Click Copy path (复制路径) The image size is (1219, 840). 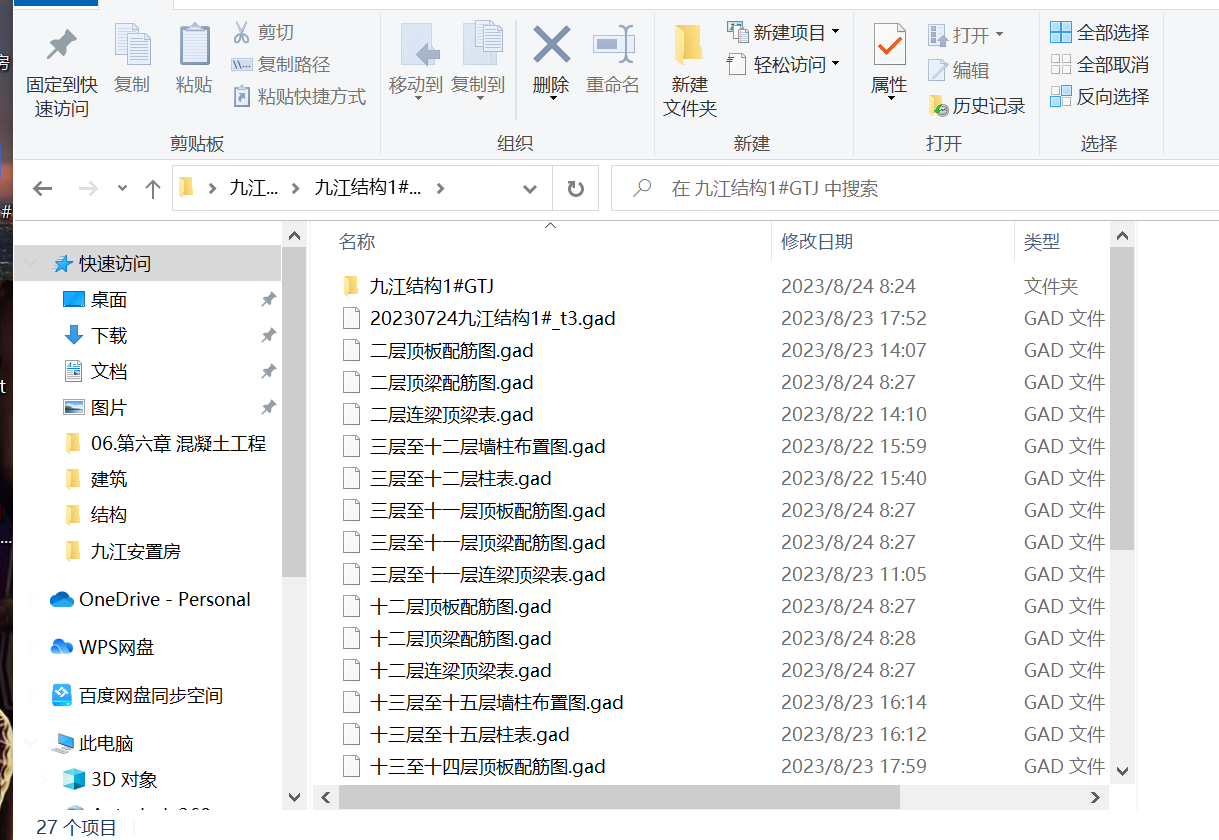[x=280, y=65]
